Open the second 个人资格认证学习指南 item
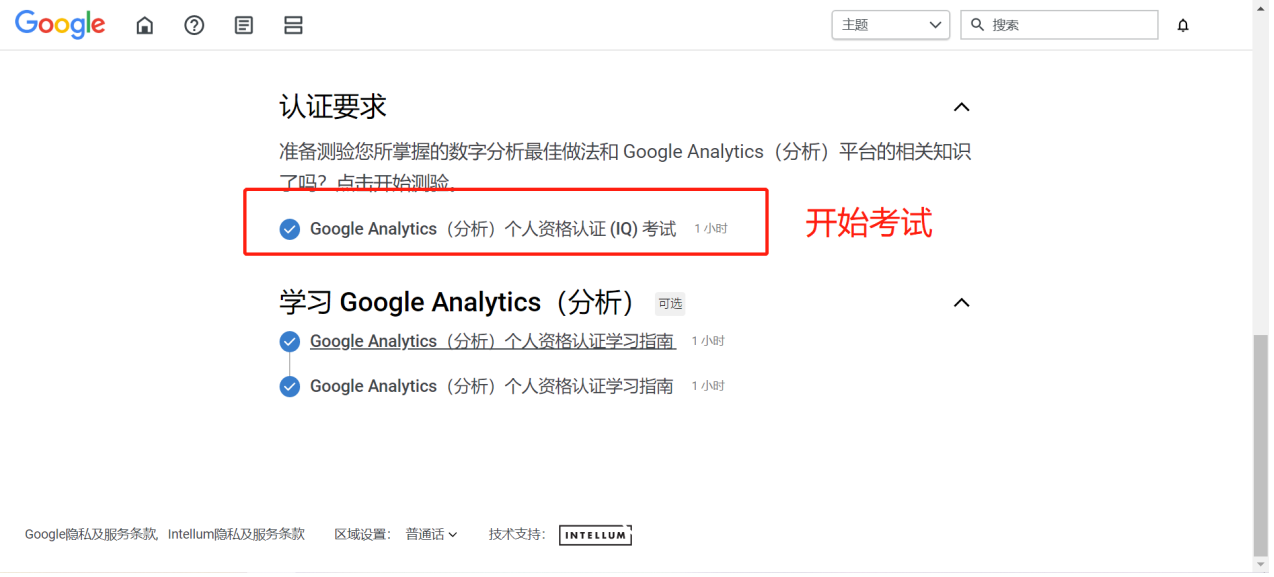The height and width of the screenshot is (577, 1274). [x=492, y=386]
